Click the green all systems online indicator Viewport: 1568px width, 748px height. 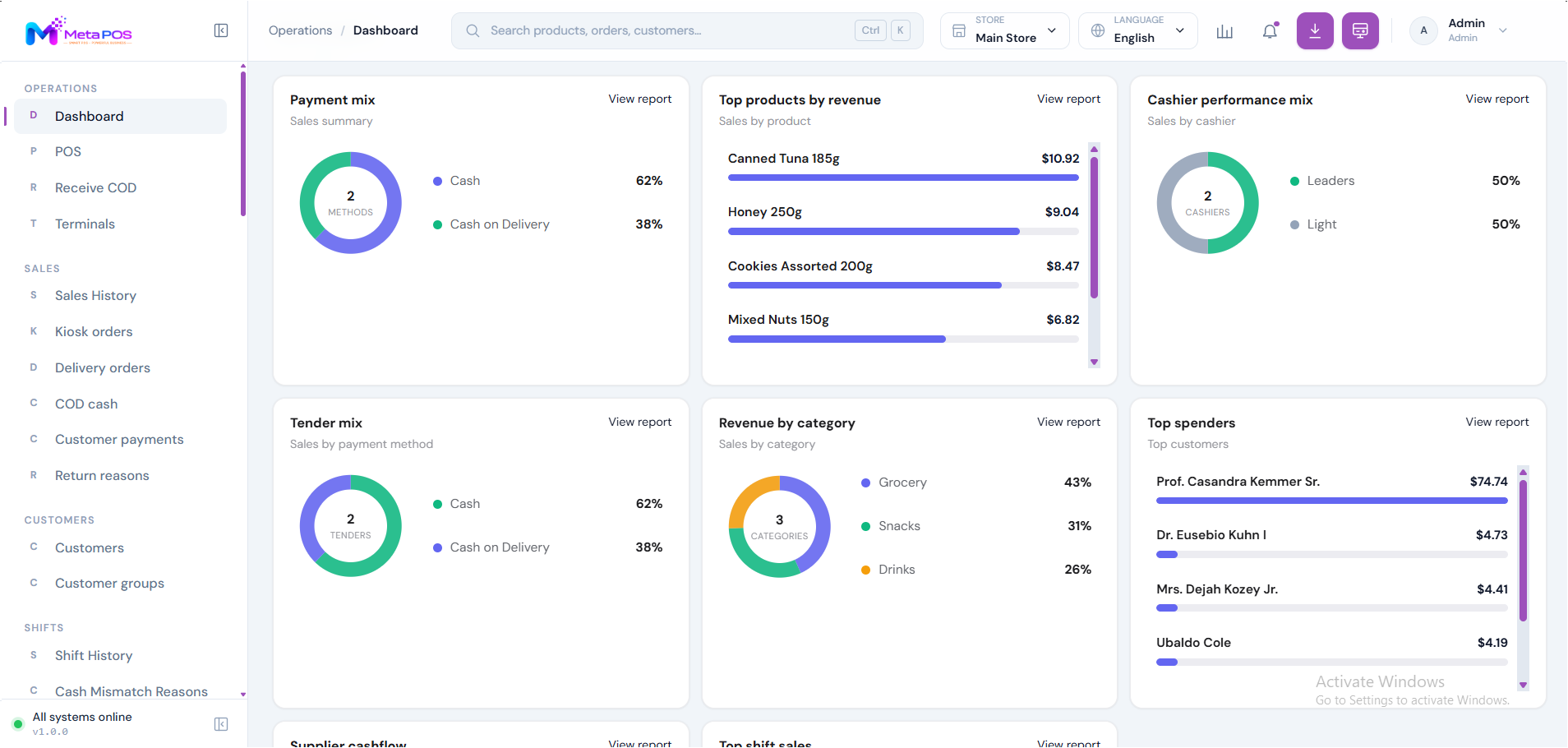tap(17, 724)
